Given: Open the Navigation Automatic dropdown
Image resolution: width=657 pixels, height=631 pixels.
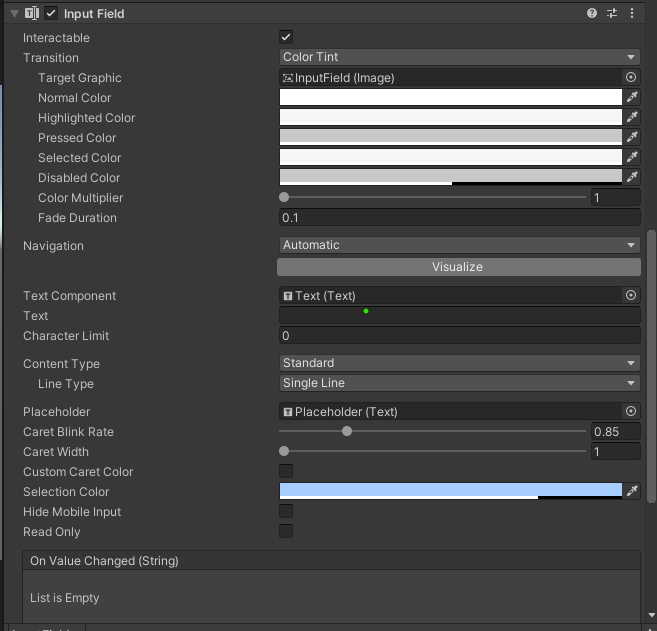Looking at the screenshot, I should point(460,245).
